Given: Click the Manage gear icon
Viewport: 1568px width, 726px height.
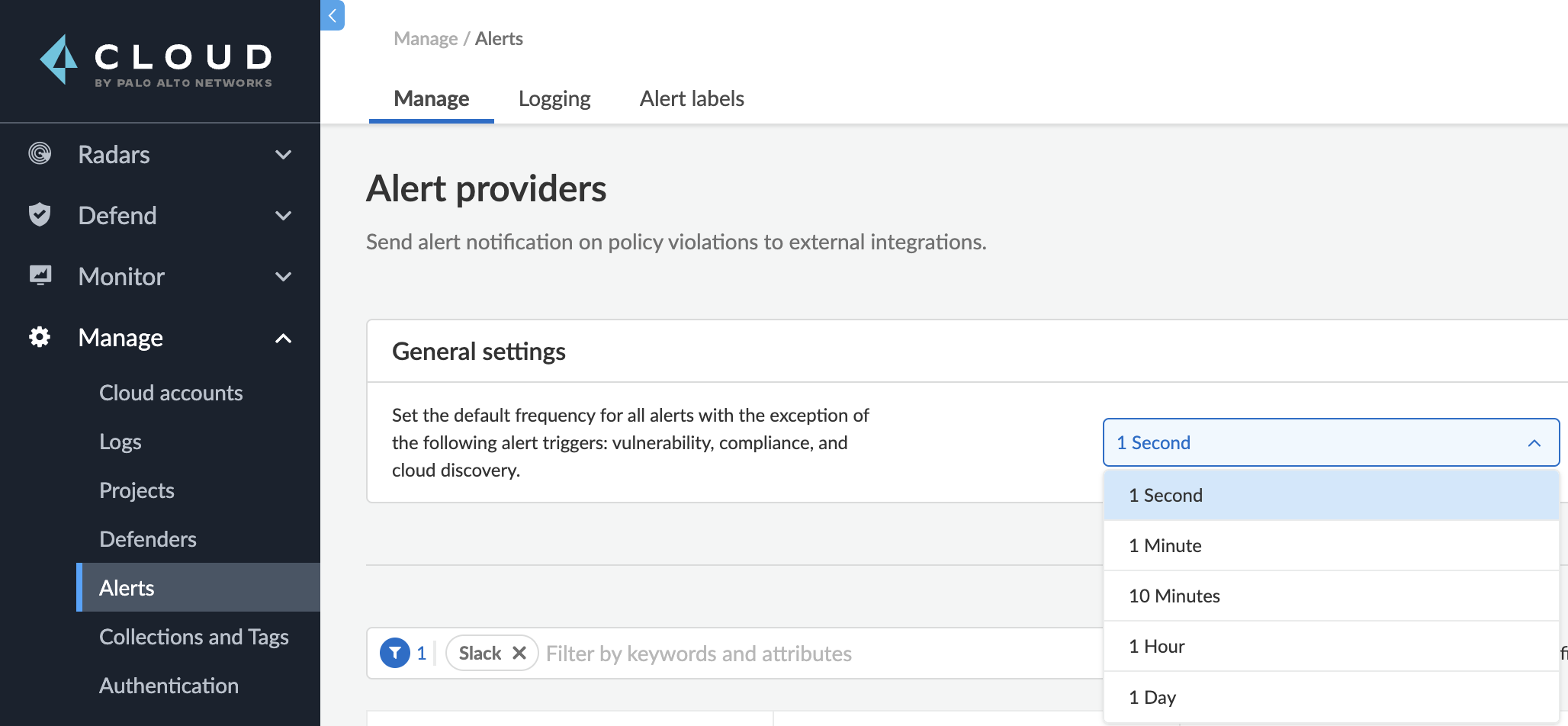Looking at the screenshot, I should coord(40,337).
